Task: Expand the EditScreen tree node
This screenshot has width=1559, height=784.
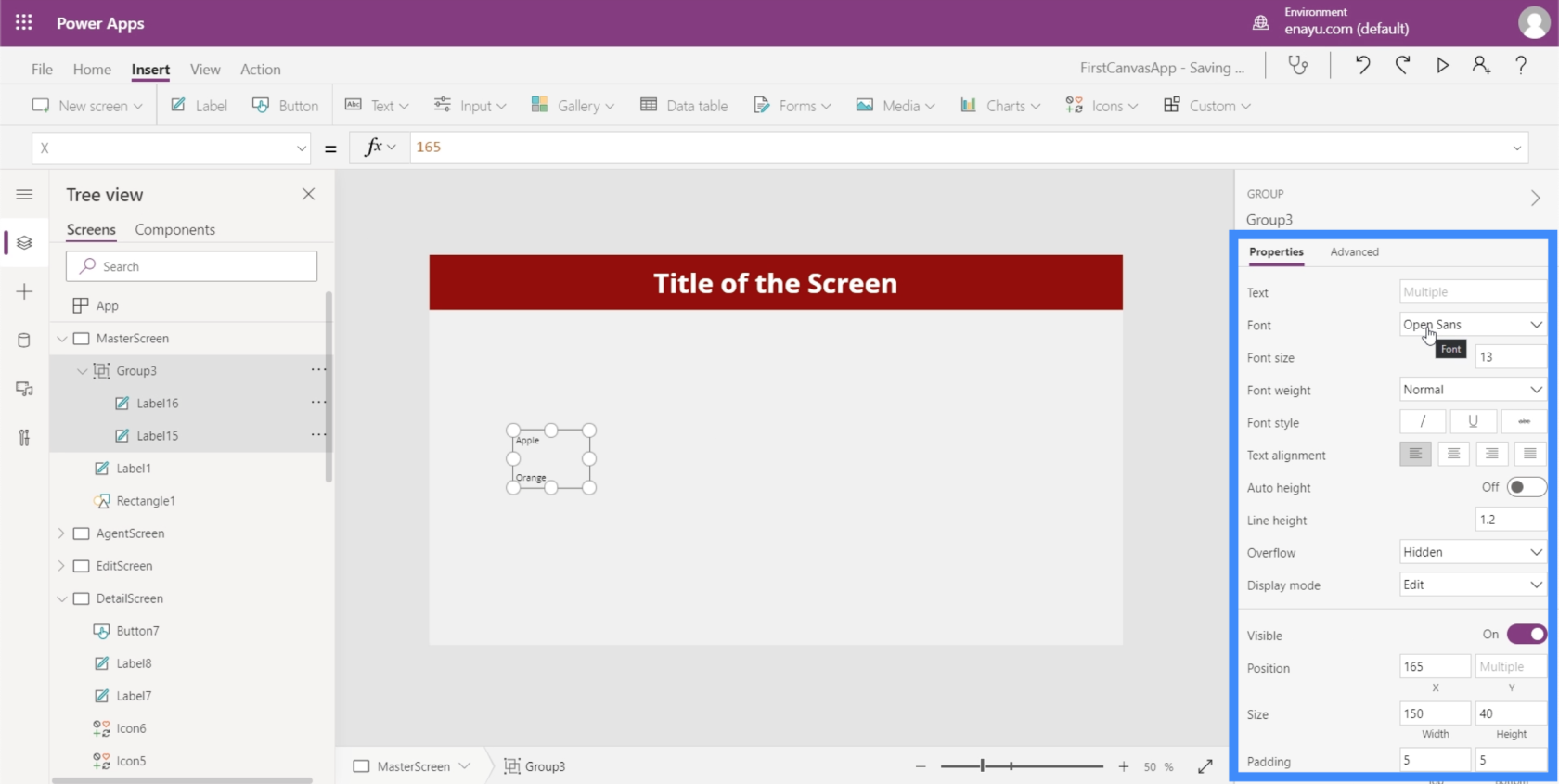Action: 62,566
